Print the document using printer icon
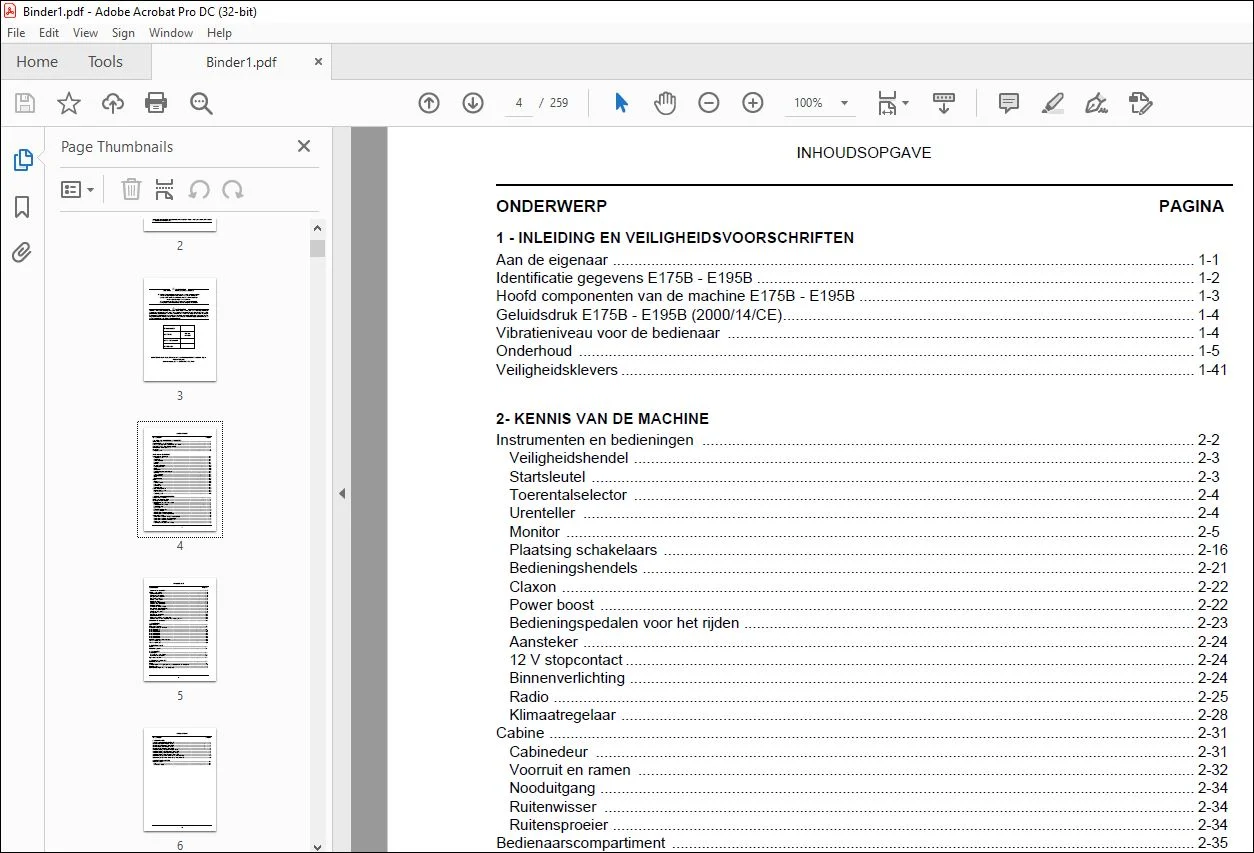The image size is (1254, 853). [156, 103]
